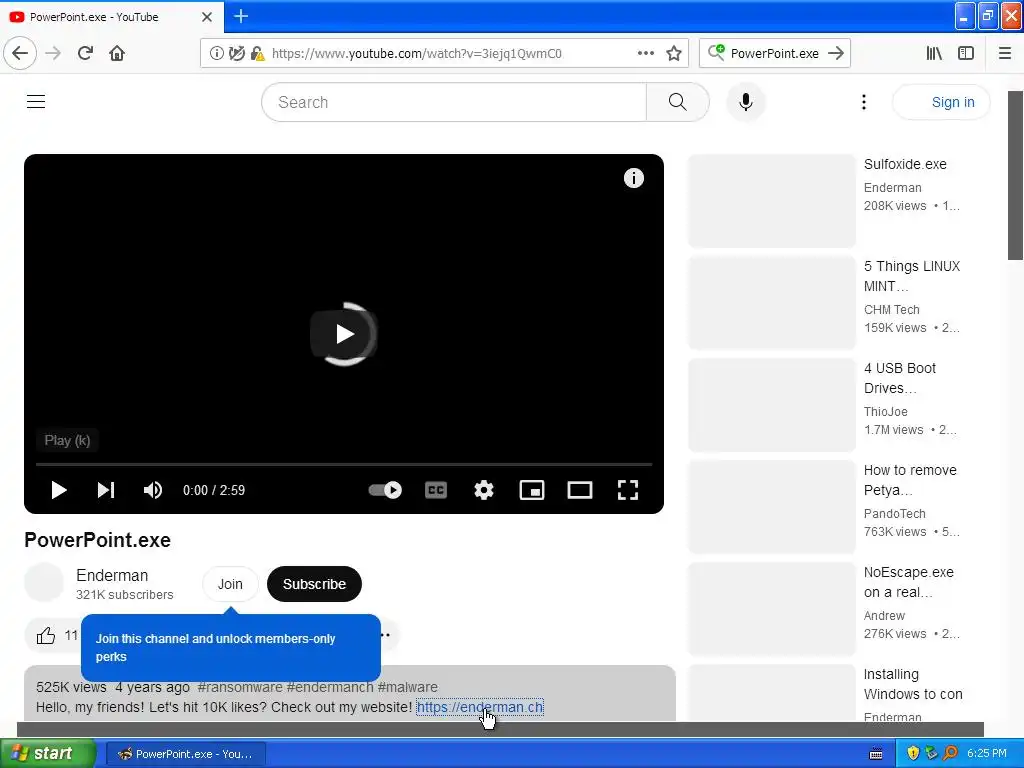Click the system clock 6:25 PM

[x=987, y=754]
